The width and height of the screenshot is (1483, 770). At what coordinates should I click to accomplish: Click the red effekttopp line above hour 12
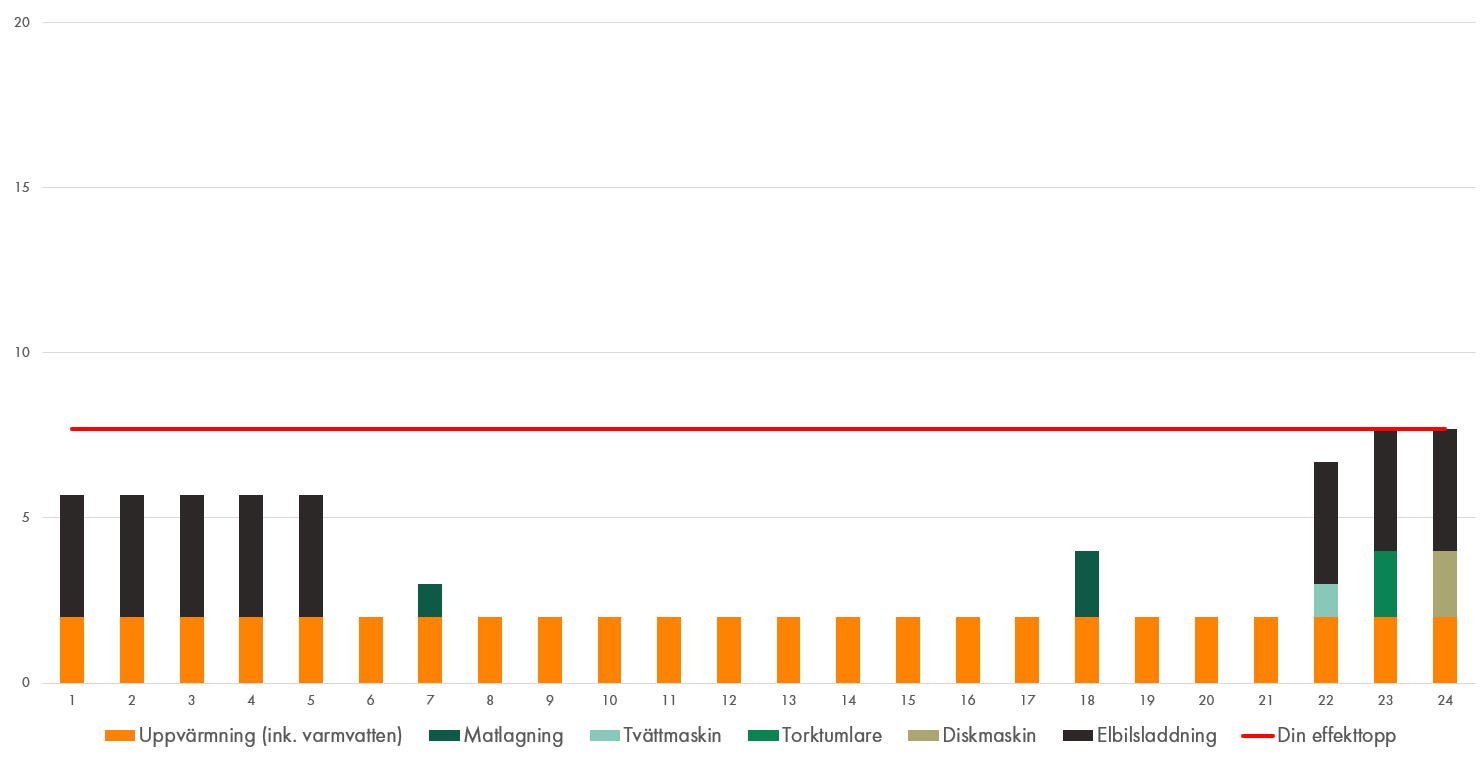[729, 429]
